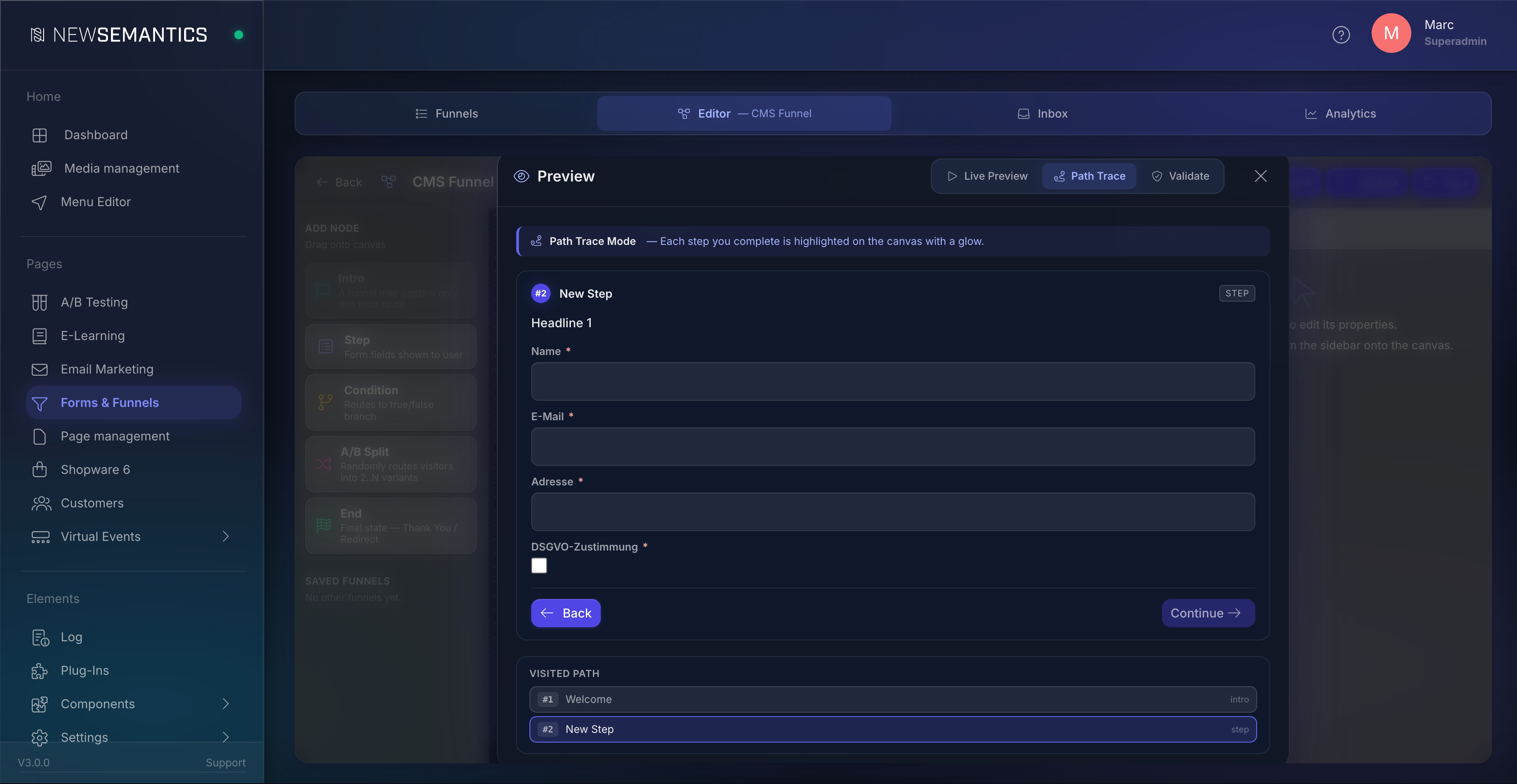Click the Intro node card
This screenshot has height=784, width=1517.
[x=390, y=291]
